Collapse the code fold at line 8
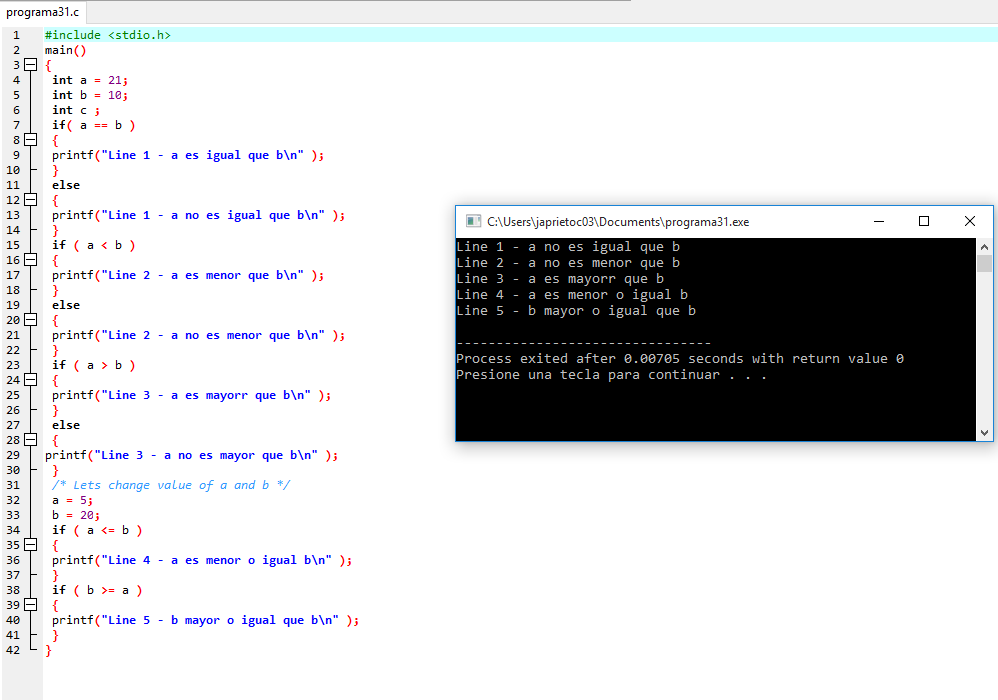 click(31, 140)
